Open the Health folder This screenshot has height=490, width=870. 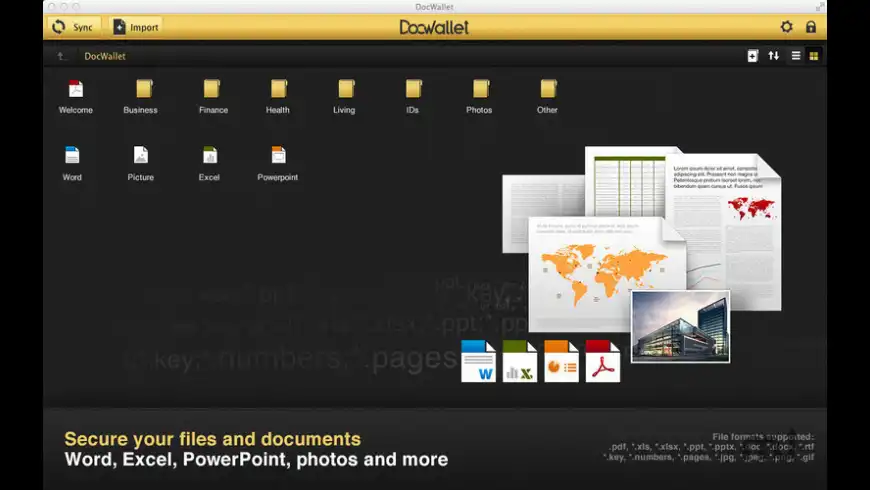click(x=278, y=97)
